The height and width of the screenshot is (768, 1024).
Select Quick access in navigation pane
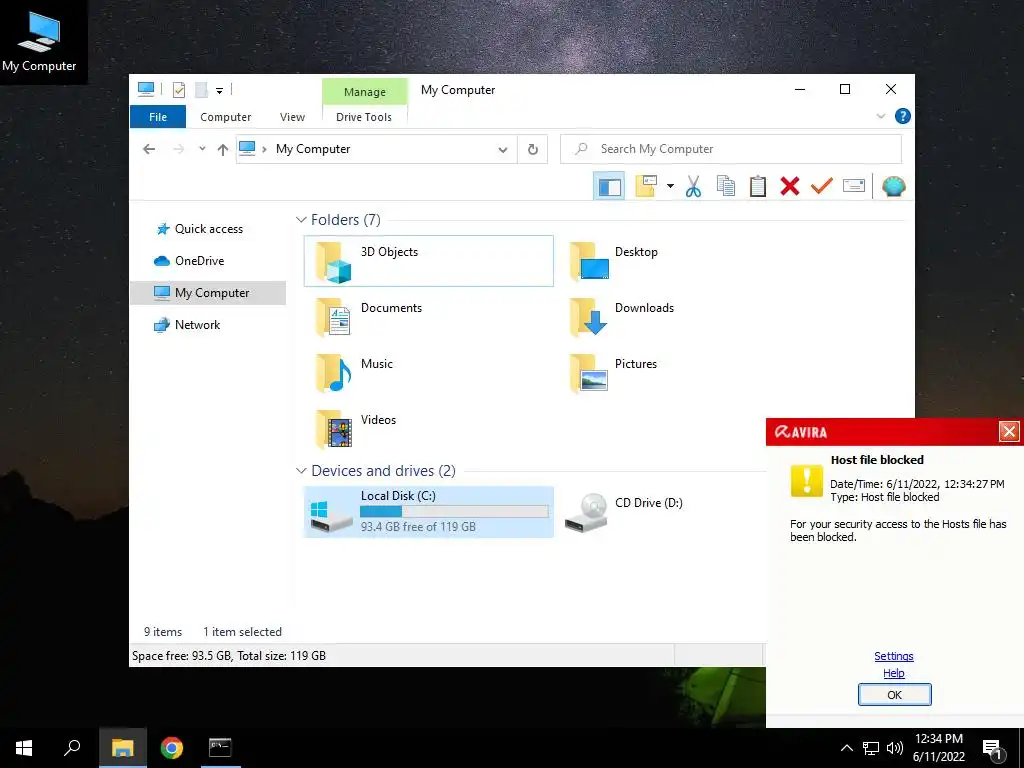(x=208, y=229)
